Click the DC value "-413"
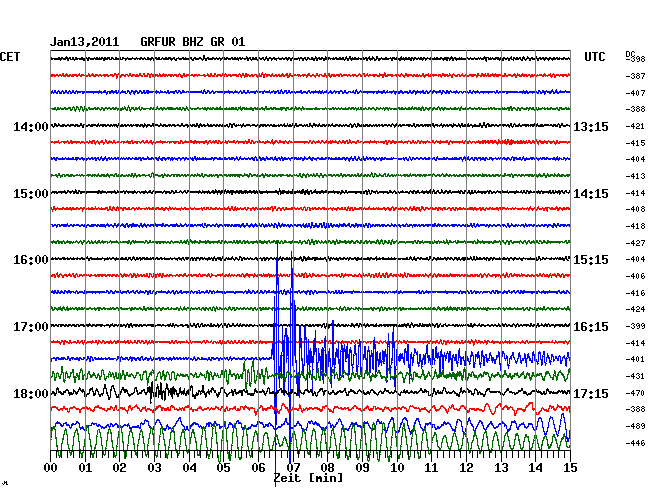650x494 pixels. tap(635, 177)
